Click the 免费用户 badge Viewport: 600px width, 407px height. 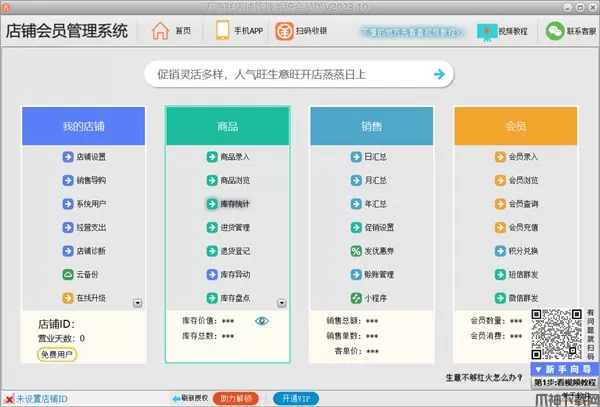[57, 354]
